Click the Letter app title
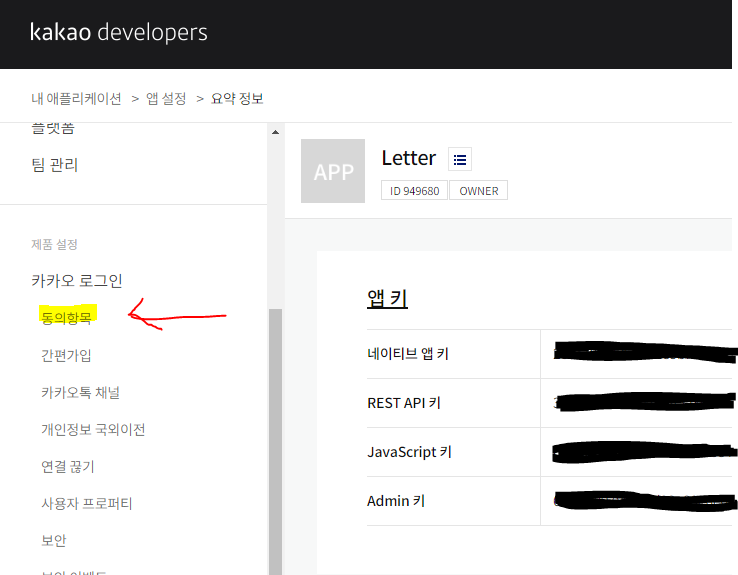Viewport: 738px width, 575px height. pyautogui.click(x=409, y=159)
